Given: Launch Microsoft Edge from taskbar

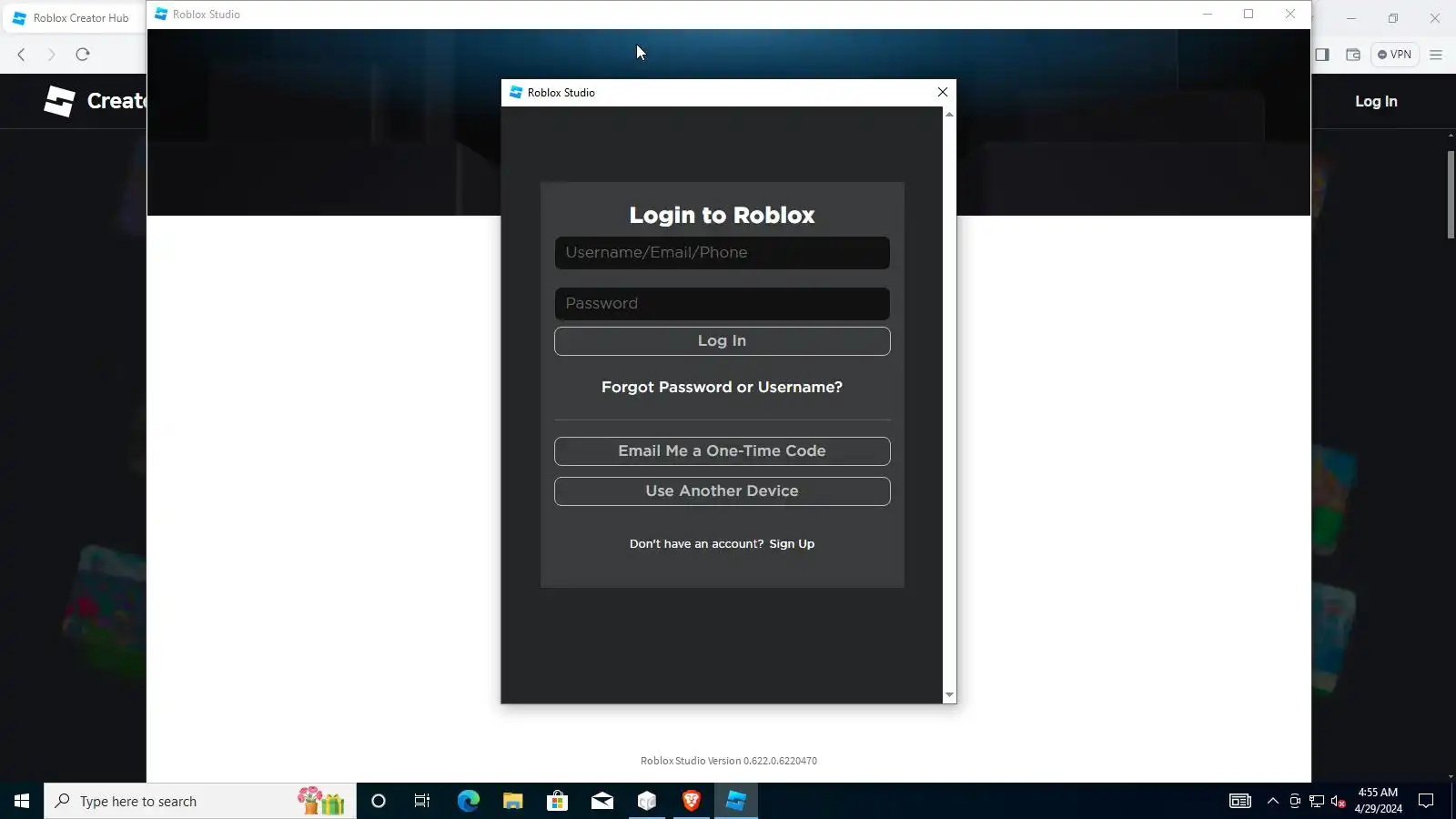Looking at the screenshot, I should click(468, 801).
